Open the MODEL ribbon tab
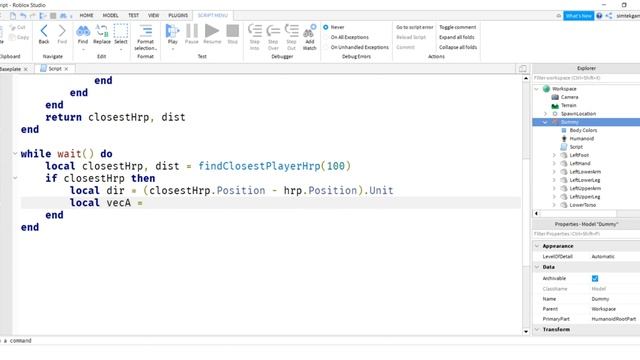This screenshot has height=360, width=640. coord(110,16)
